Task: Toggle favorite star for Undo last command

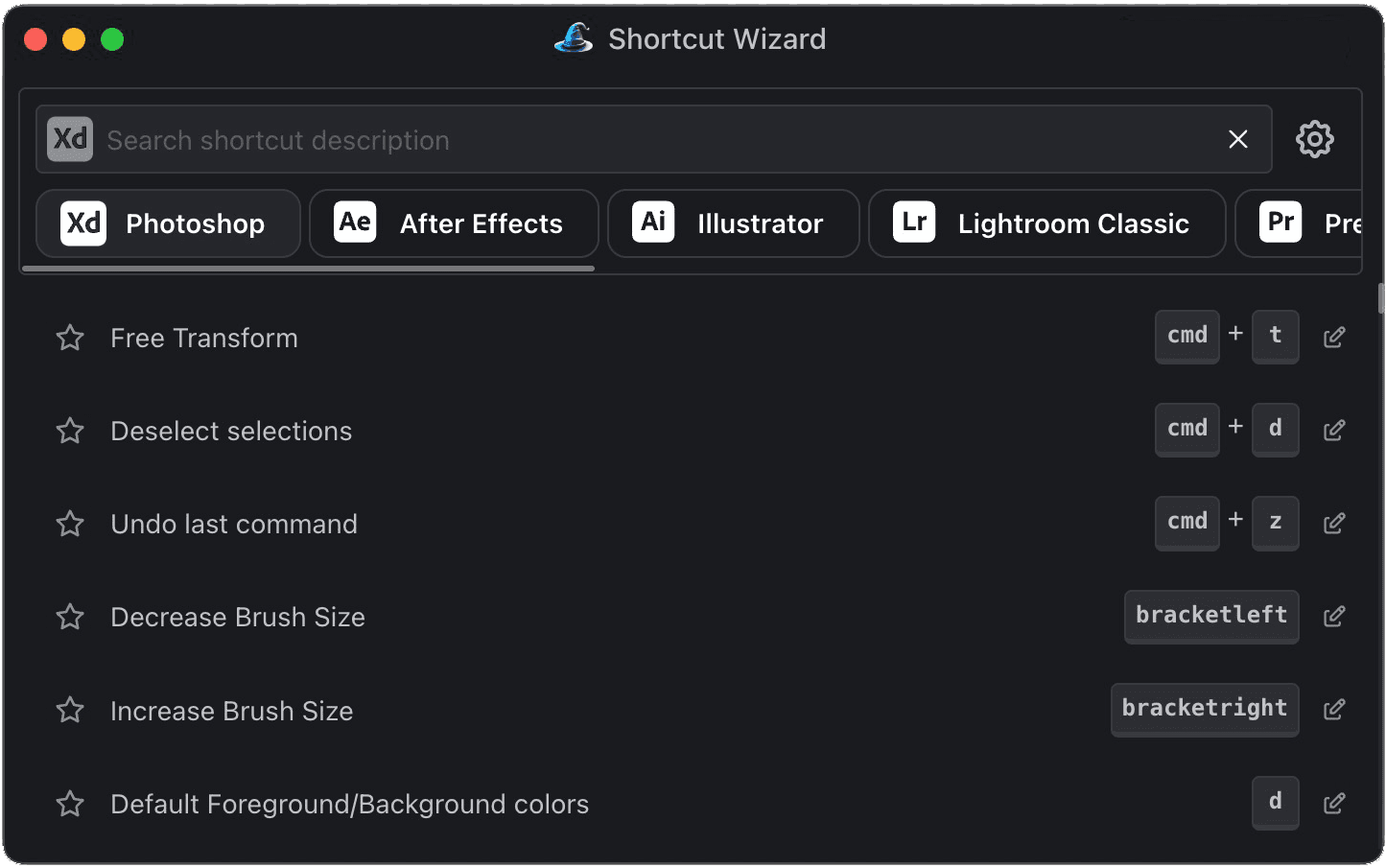Action: (x=70, y=524)
